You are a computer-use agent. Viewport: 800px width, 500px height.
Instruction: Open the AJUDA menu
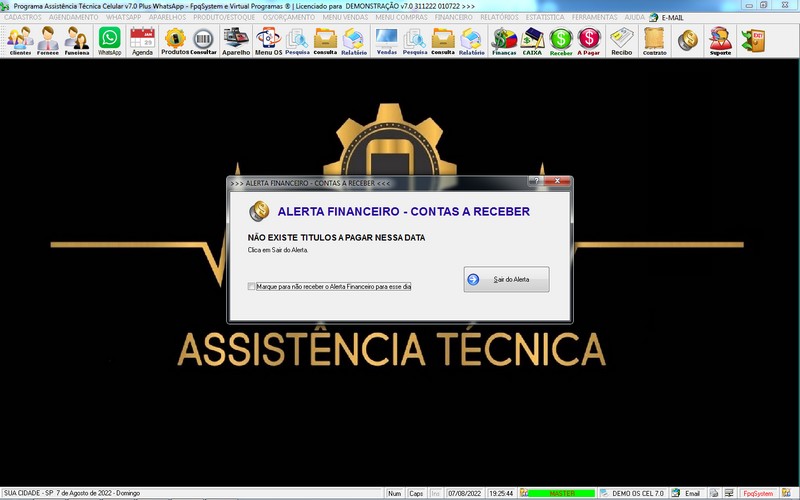[x=635, y=17]
